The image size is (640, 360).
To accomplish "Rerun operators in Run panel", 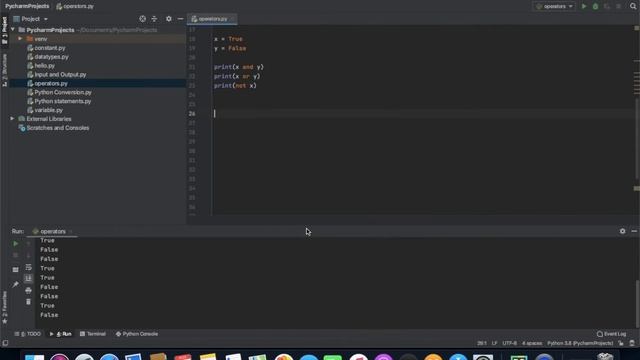I will pyautogui.click(x=16, y=243).
